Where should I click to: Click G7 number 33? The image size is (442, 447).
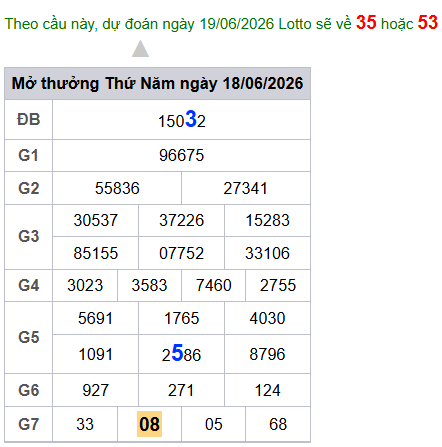[85, 424]
